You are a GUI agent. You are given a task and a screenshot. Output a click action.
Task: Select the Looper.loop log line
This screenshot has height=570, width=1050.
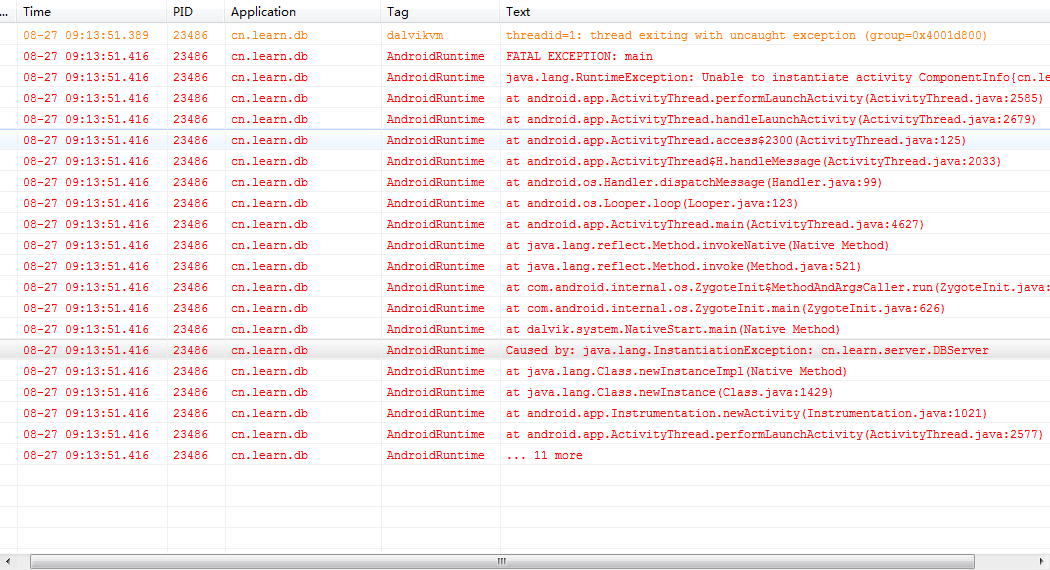(x=525, y=203)
